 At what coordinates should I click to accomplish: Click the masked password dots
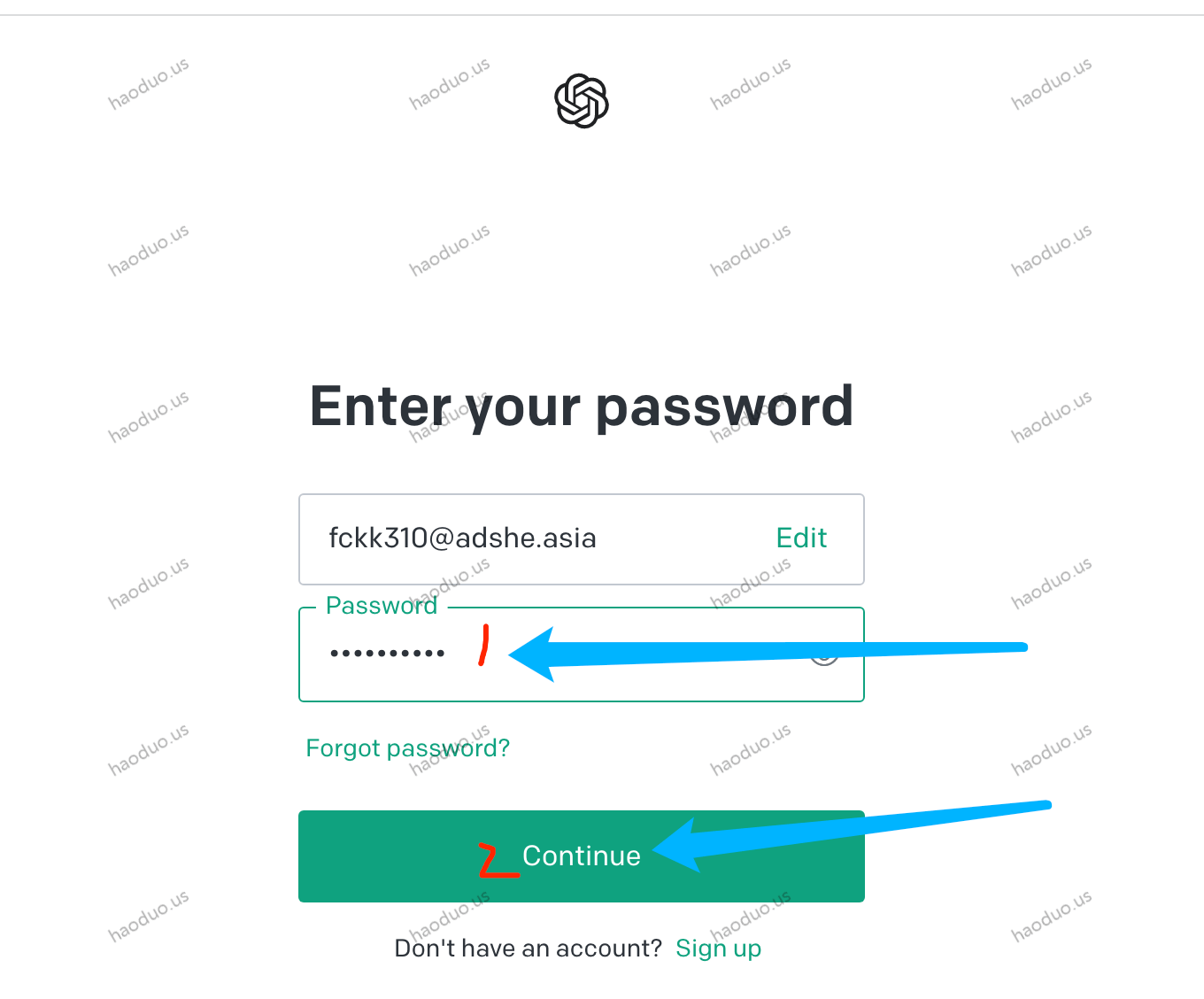click(388, 654)
